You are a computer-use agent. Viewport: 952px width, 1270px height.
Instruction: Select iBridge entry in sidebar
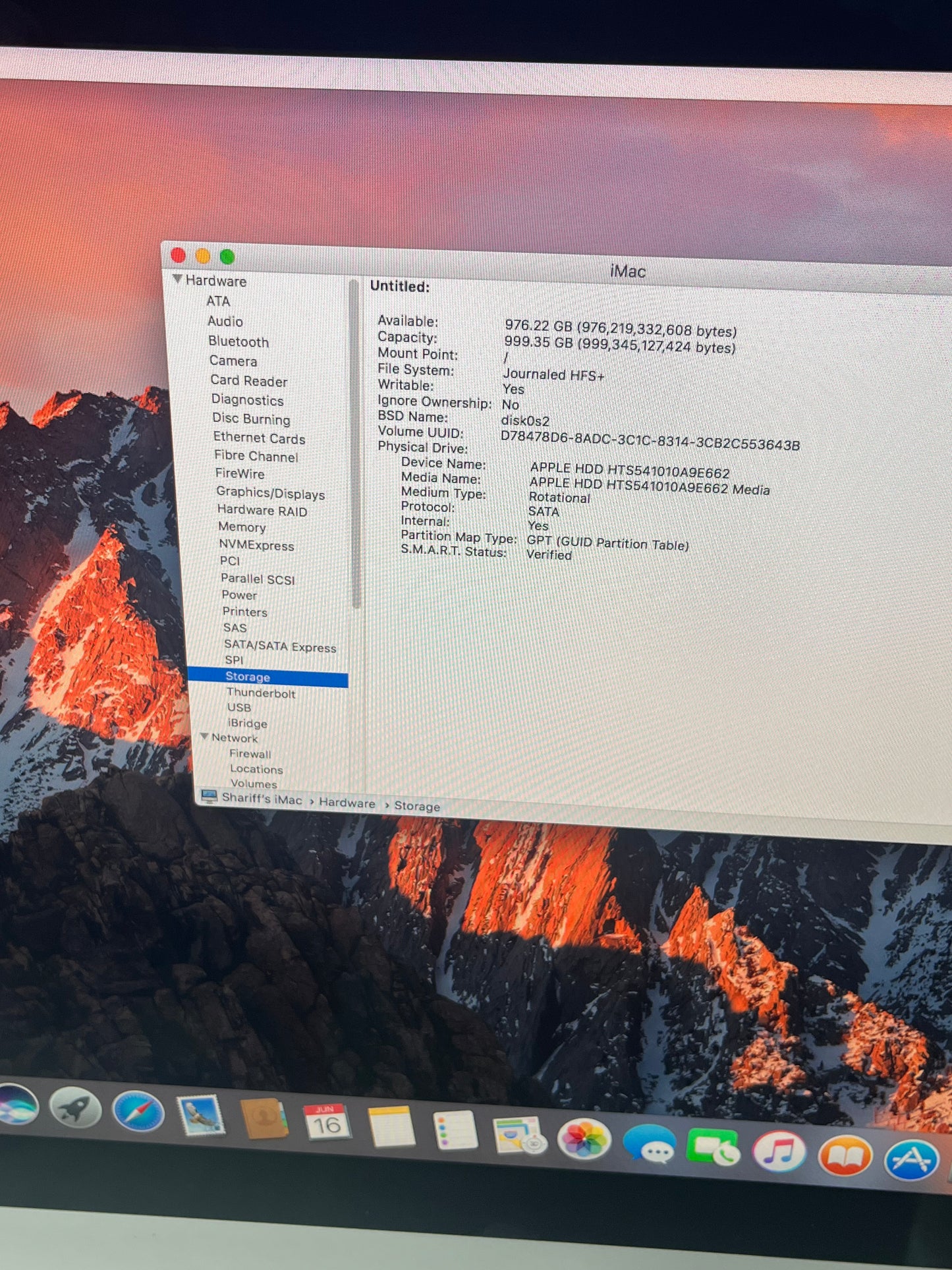[x=248, y=723]
